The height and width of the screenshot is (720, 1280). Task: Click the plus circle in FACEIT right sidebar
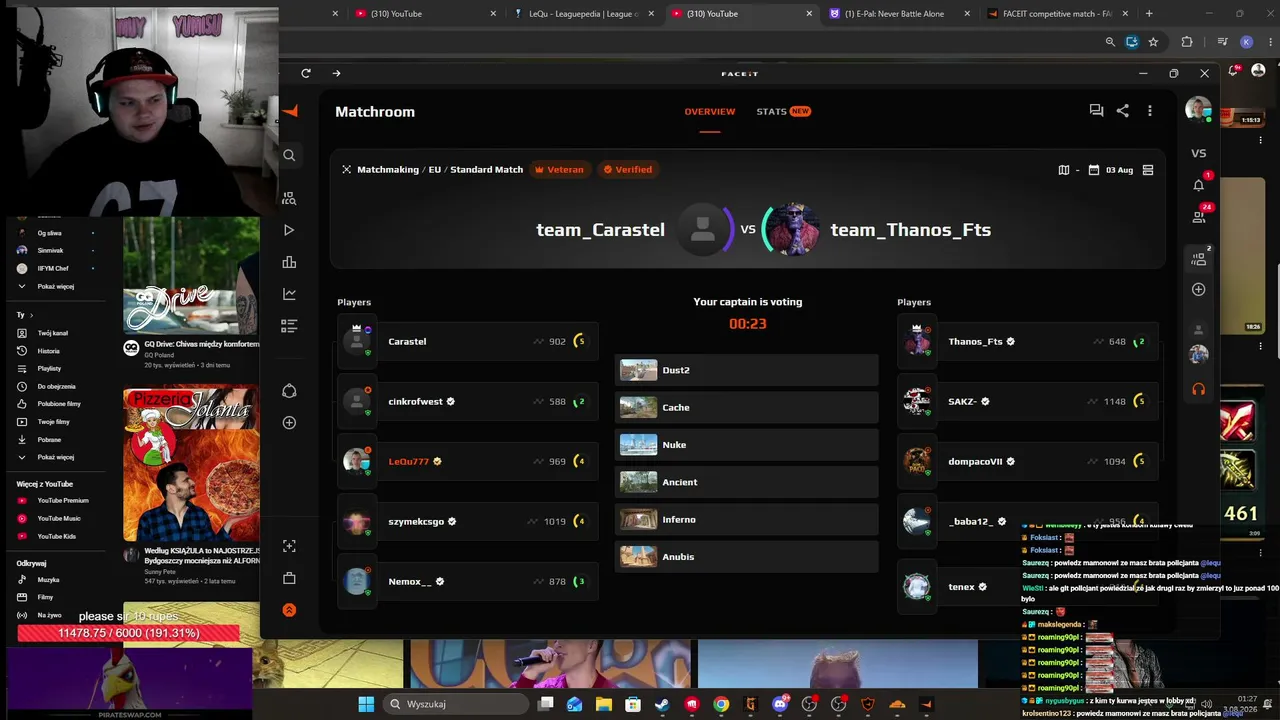tap(1199, 289)
